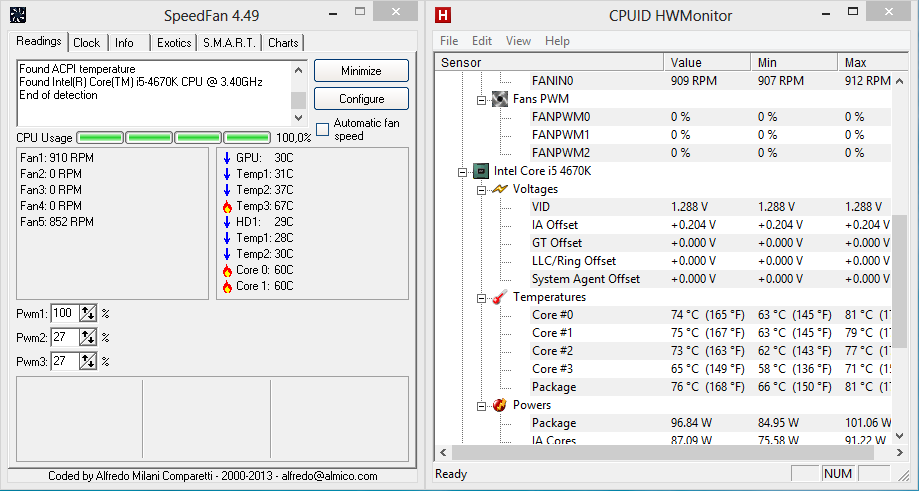Viewport: 919px width, 491px height.
Task: Click the CPU Usage progress bars
Action: (x=173, y=138)
